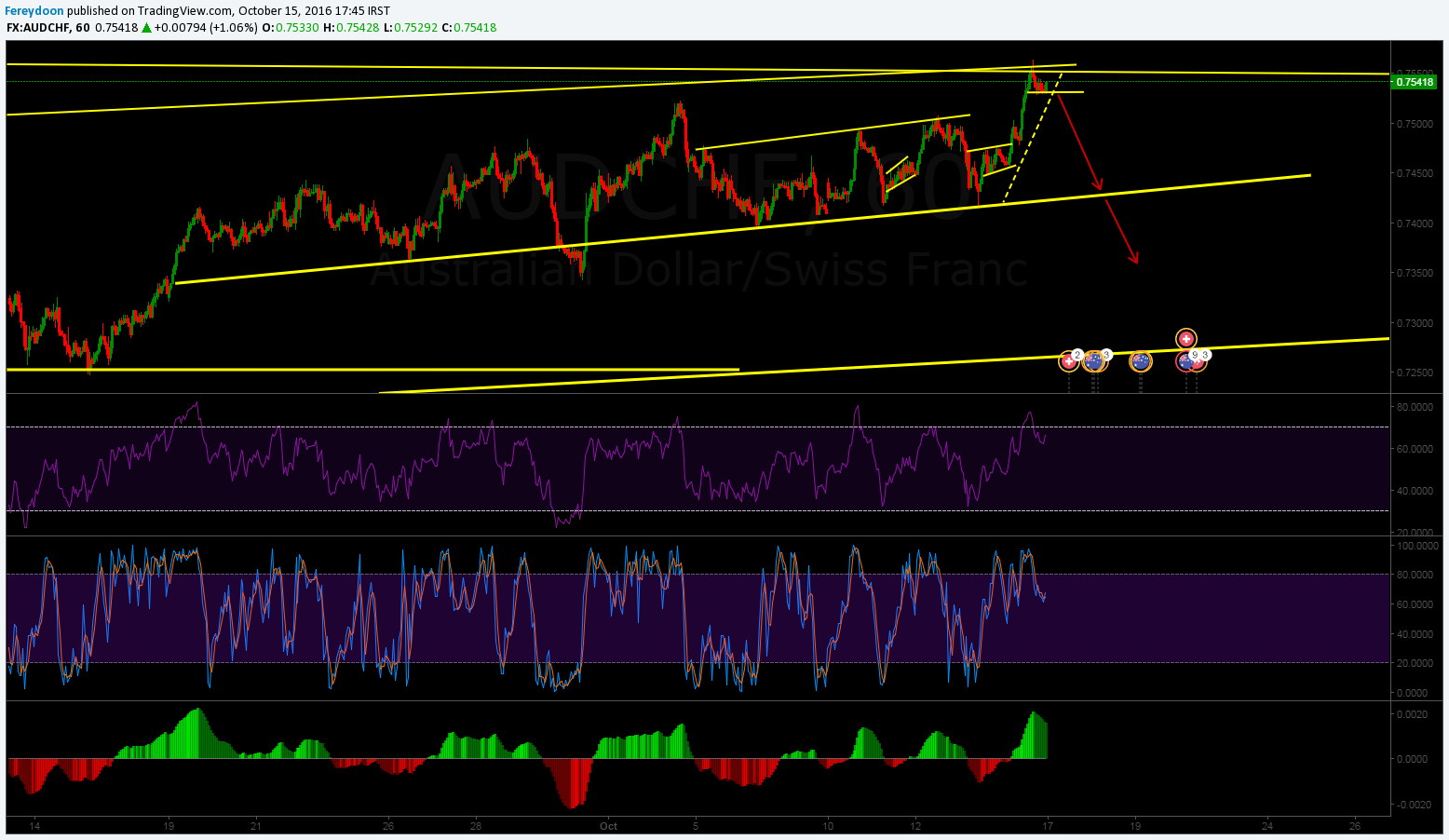Click the 21 date on time axis
The width and height of the screenshot is (1449, 840).
point(255,826)
